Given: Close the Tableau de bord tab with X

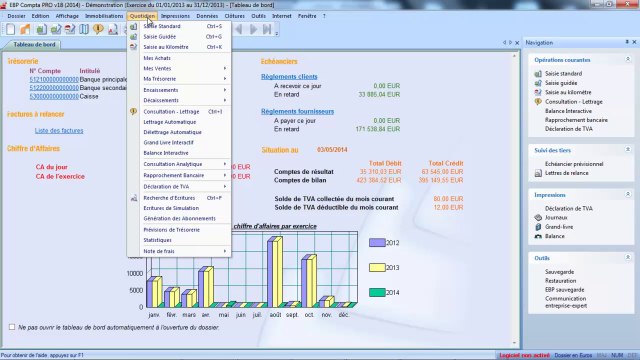Looking at the screenshot, I should pos(517,42).
